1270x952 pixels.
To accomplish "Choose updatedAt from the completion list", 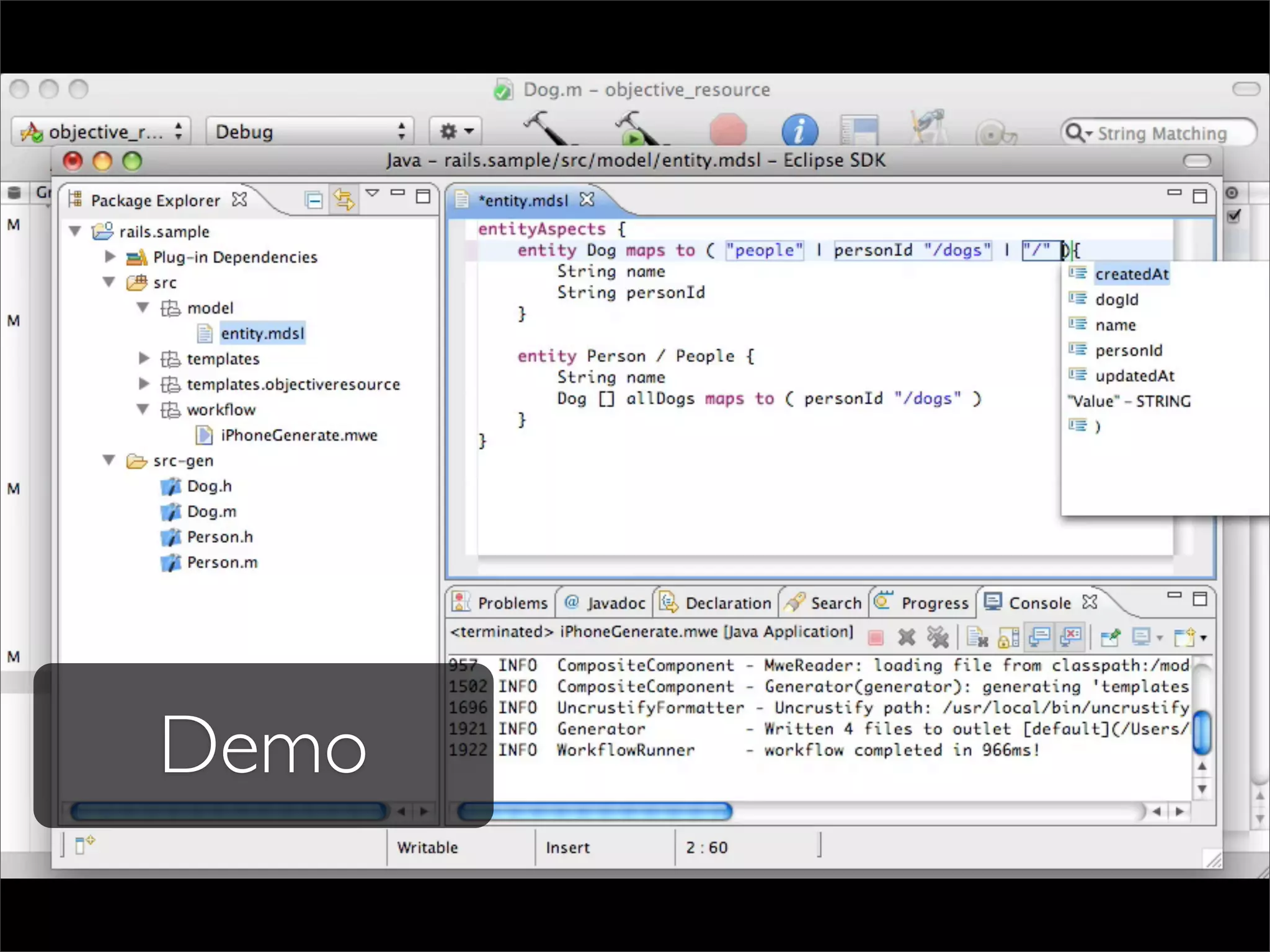I will (1134, 376).
